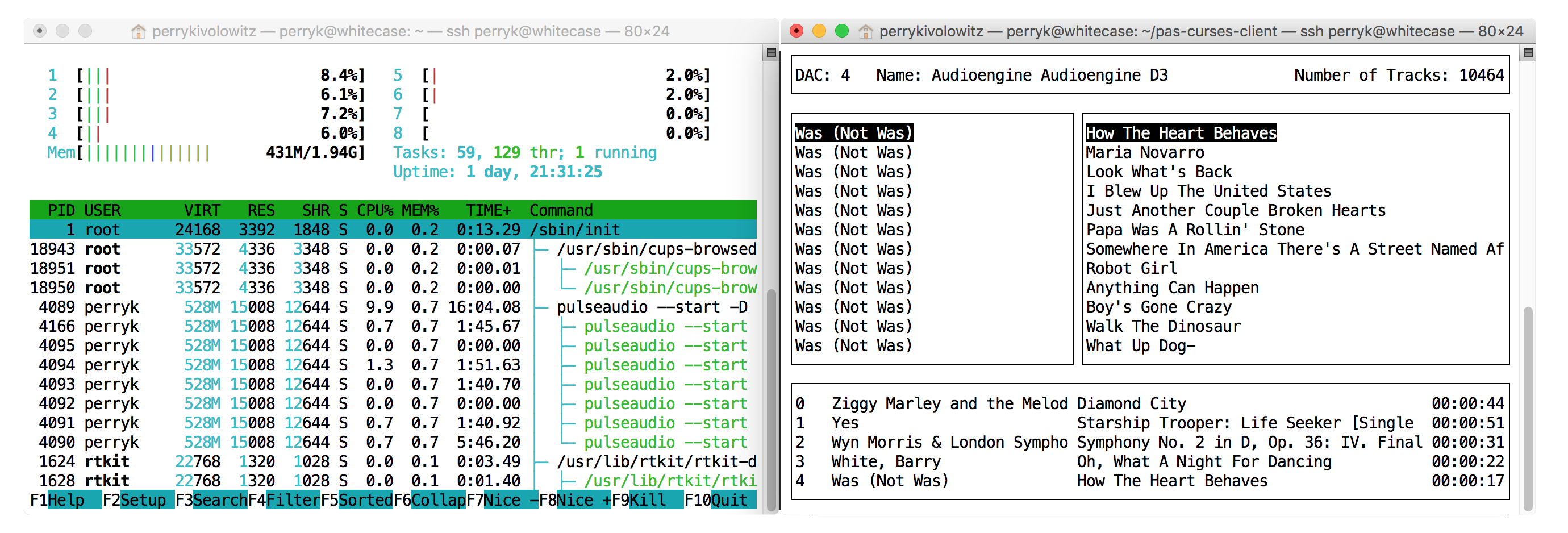The width and height of the screenshot is (1568, 533).
Task: Select DAC 0 Ziggy Marley Diamond City row
Action: point(1150,404)
